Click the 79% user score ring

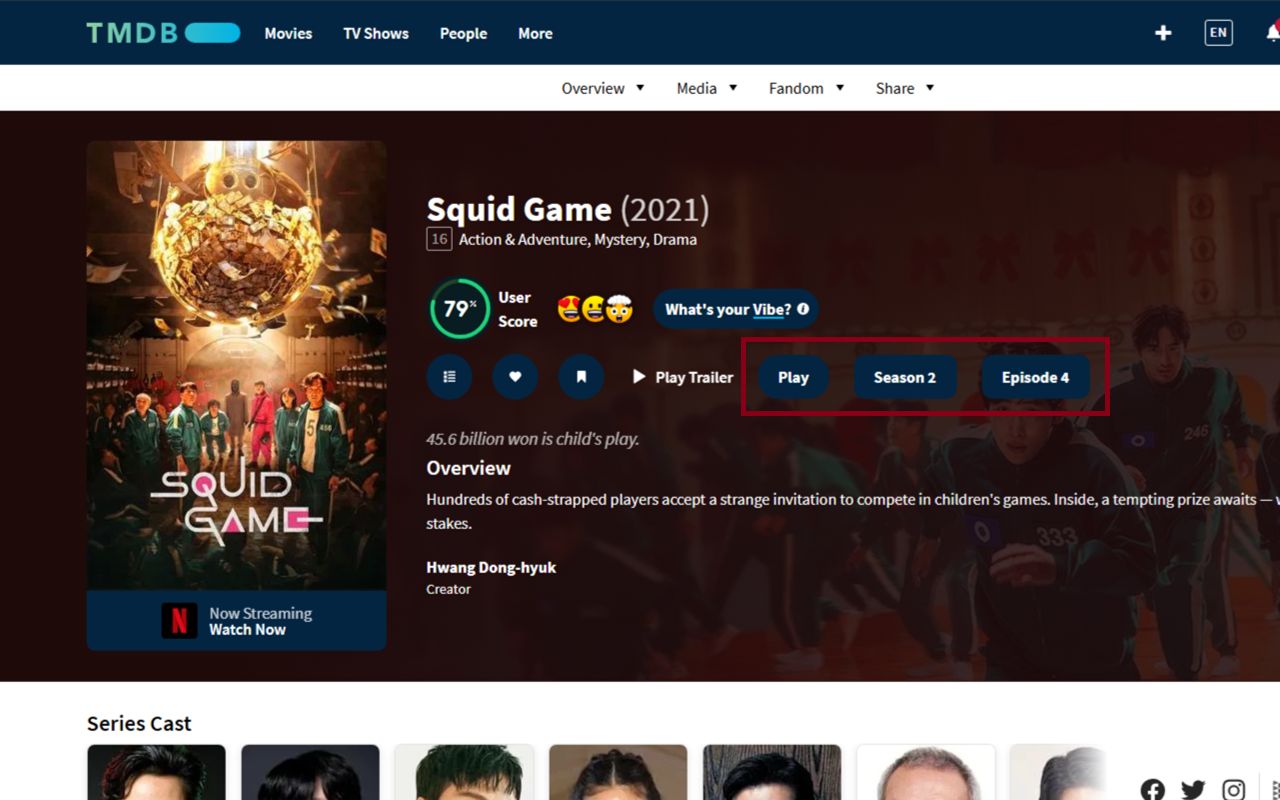[459, 309]
